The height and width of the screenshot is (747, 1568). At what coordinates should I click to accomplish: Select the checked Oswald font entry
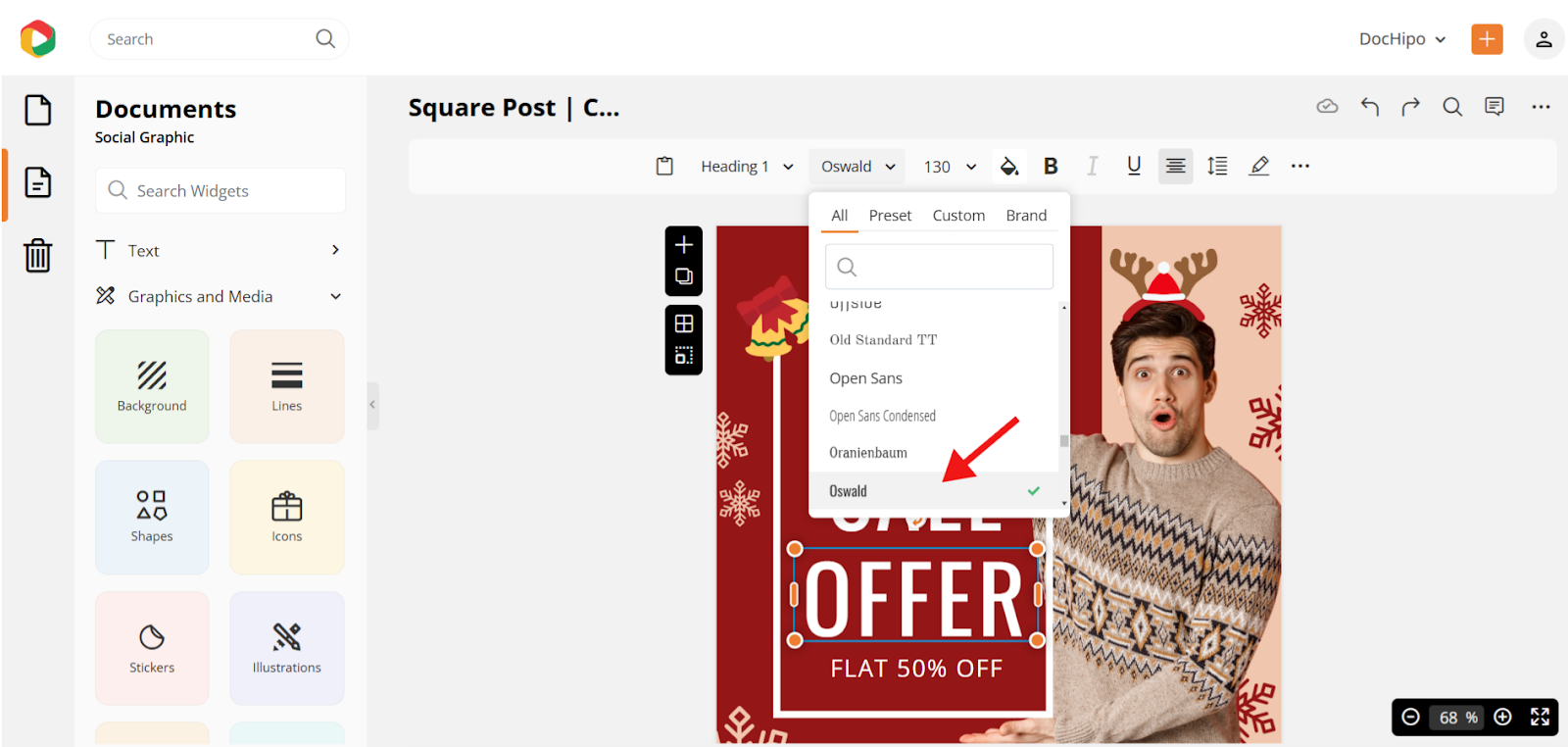(x=934, y=491)
